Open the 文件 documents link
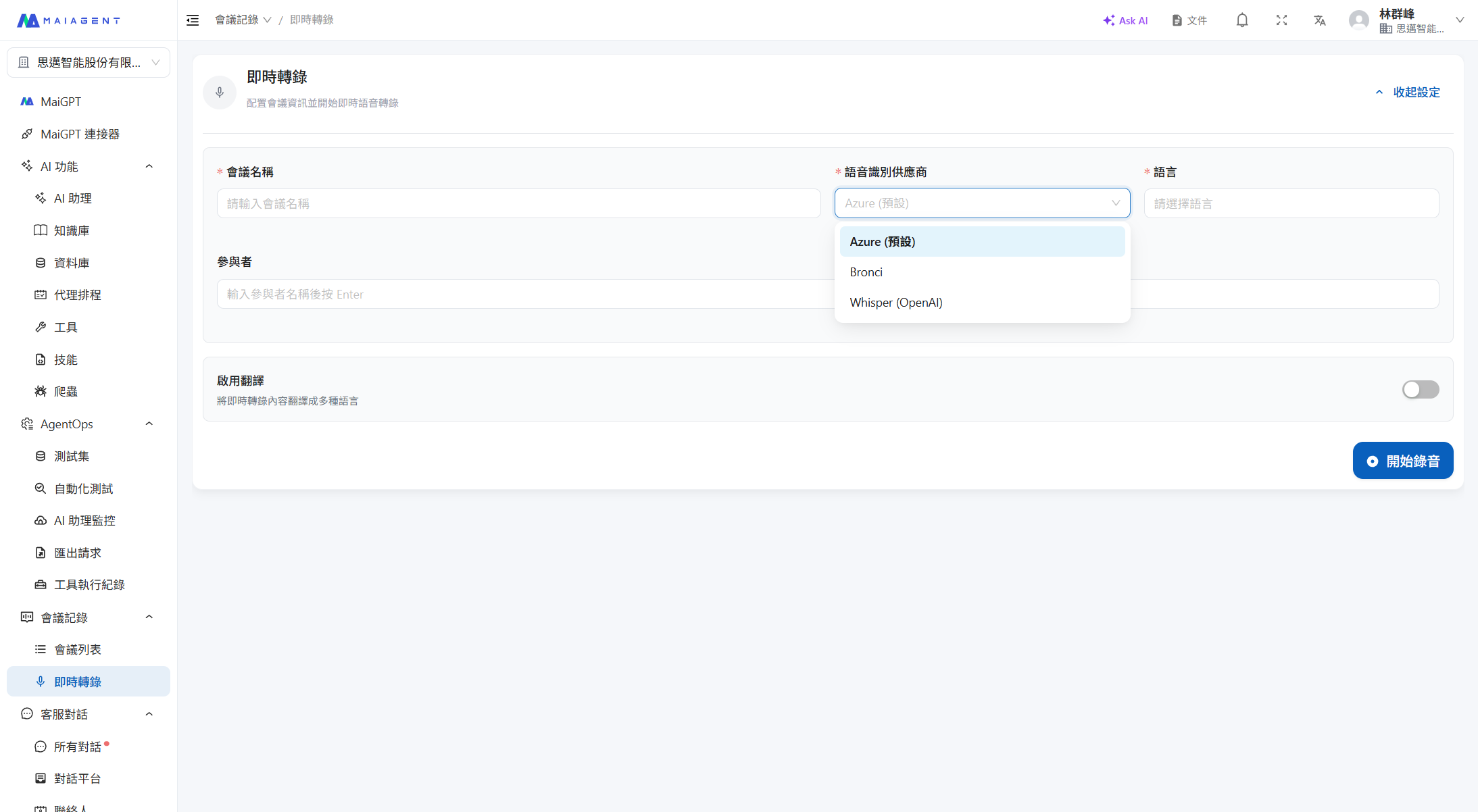 point(1189,20)
